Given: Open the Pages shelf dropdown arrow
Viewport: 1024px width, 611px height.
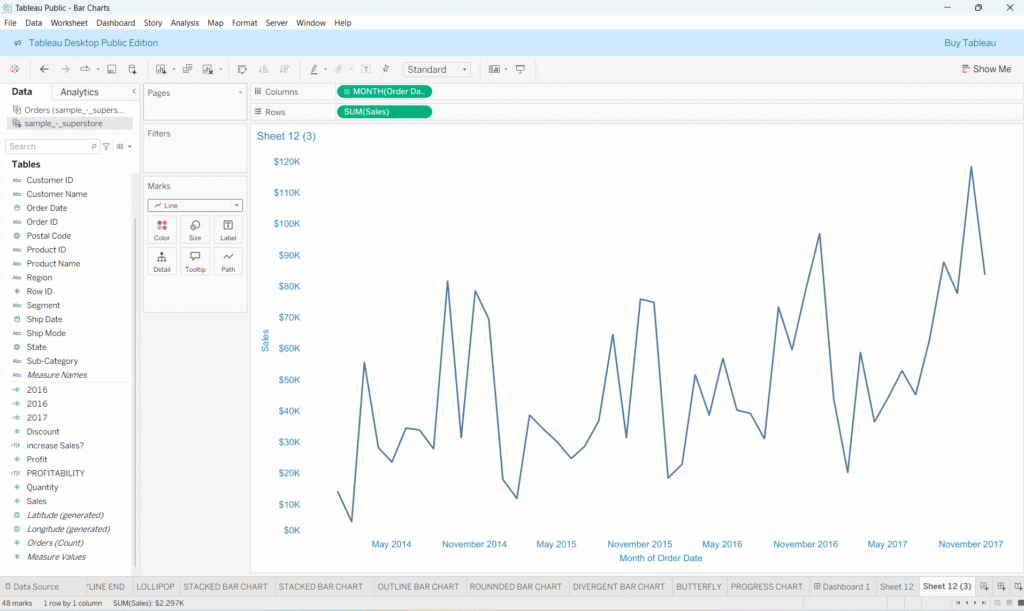Looking at the screenshot, I should tap(240, 92).
